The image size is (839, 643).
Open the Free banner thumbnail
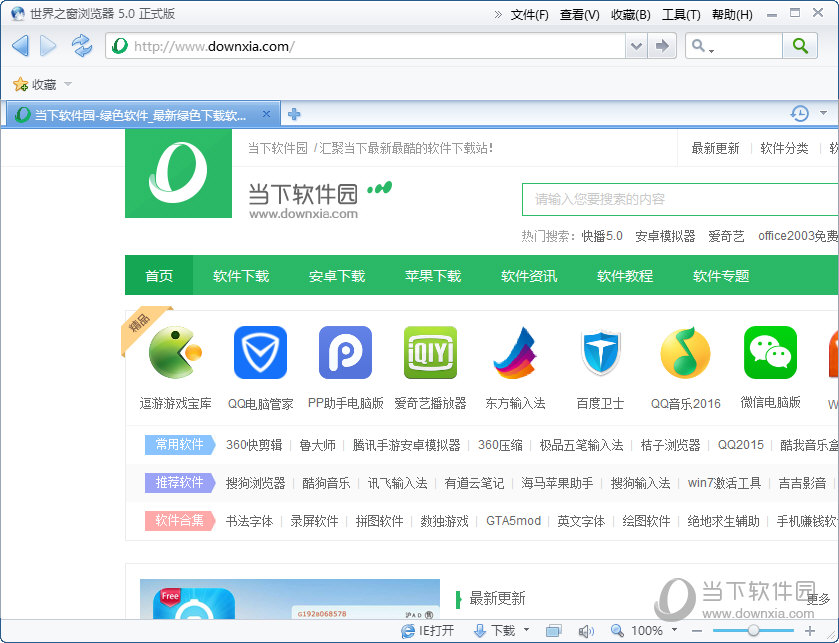pos(290,599)
